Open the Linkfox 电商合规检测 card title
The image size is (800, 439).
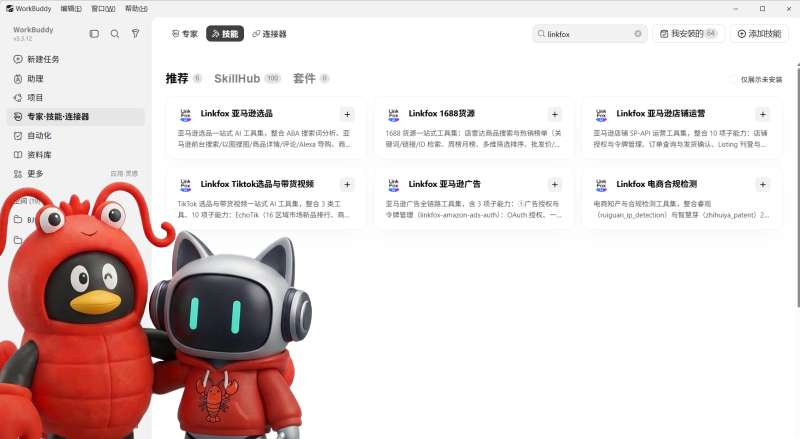[656, 184]
